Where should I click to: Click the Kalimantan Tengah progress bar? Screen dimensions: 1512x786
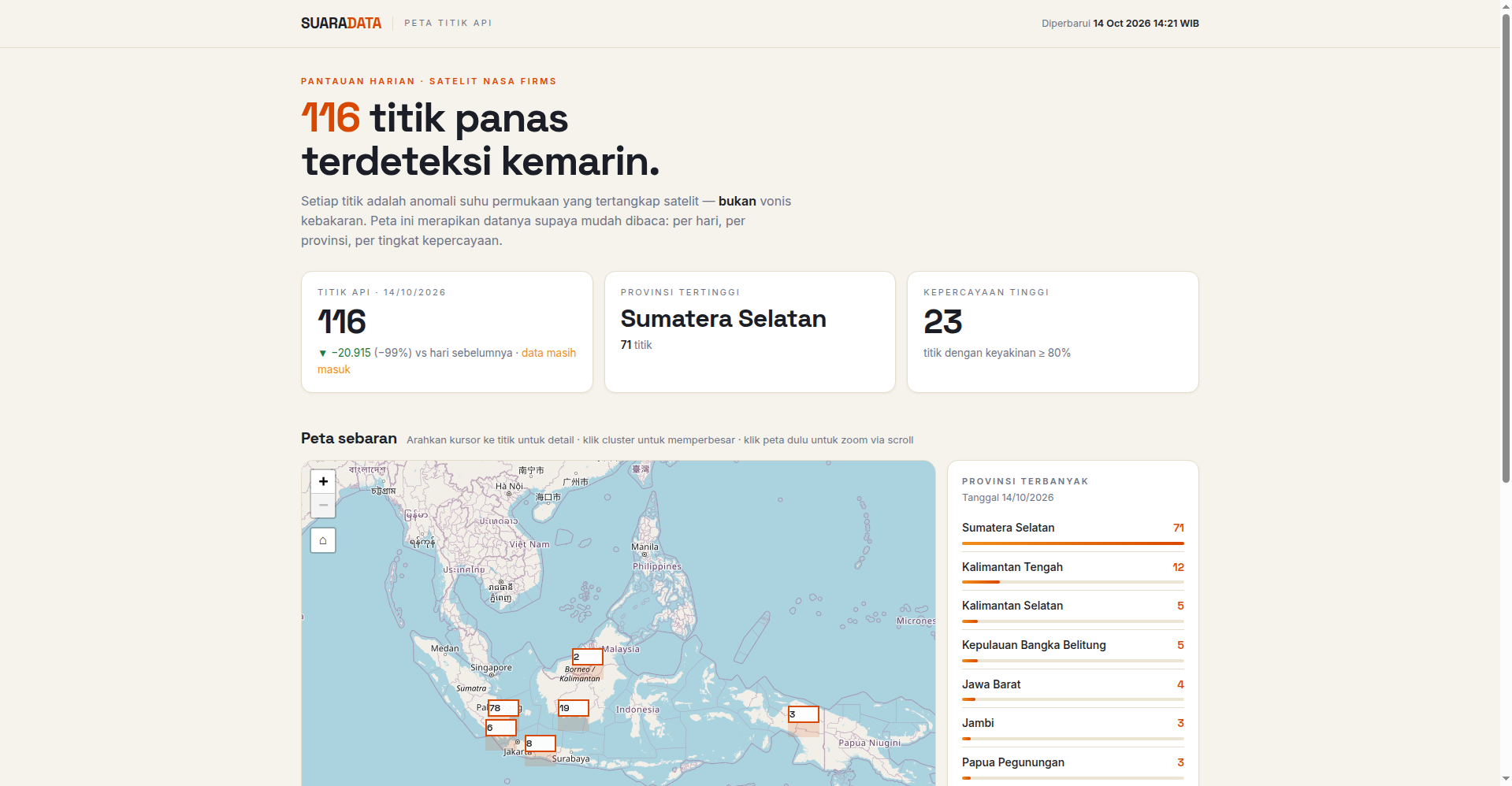click(1072, 582)
